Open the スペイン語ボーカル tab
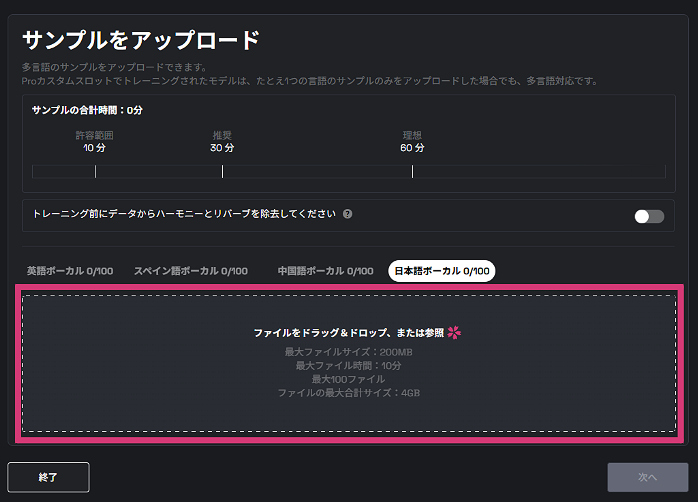 coord(190,271)
